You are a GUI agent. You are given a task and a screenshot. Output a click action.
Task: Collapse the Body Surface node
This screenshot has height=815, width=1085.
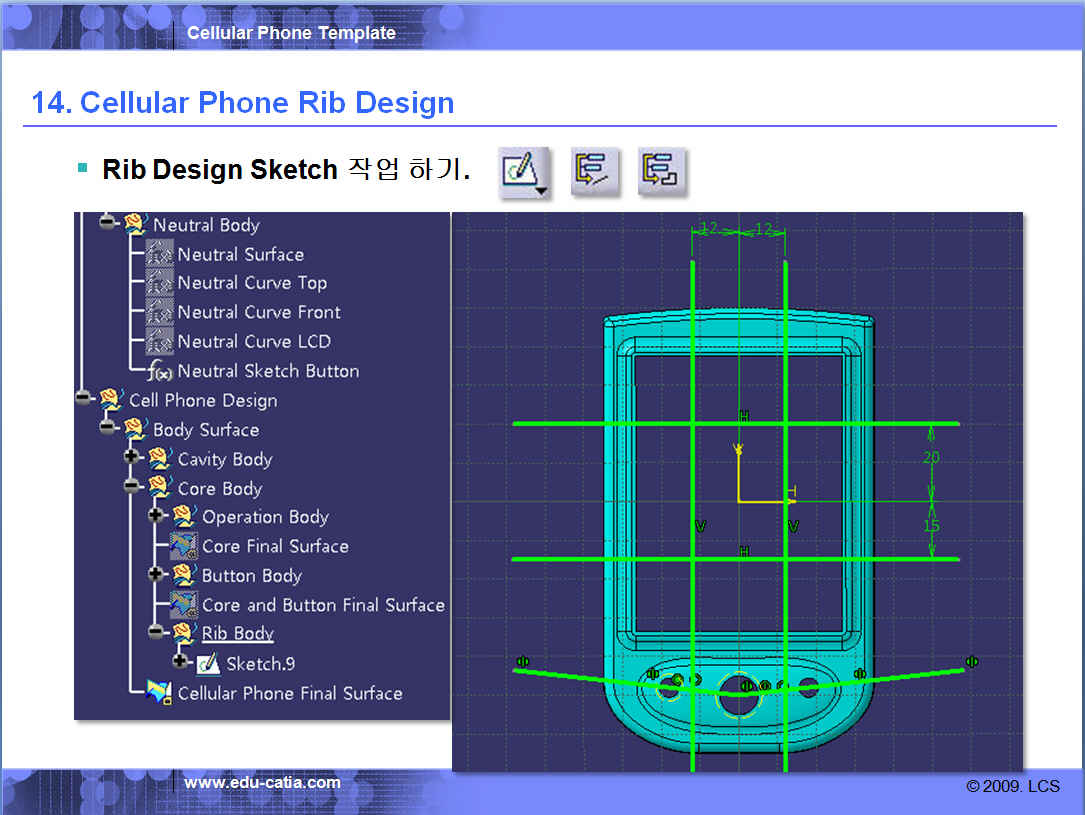click(107, 427)
